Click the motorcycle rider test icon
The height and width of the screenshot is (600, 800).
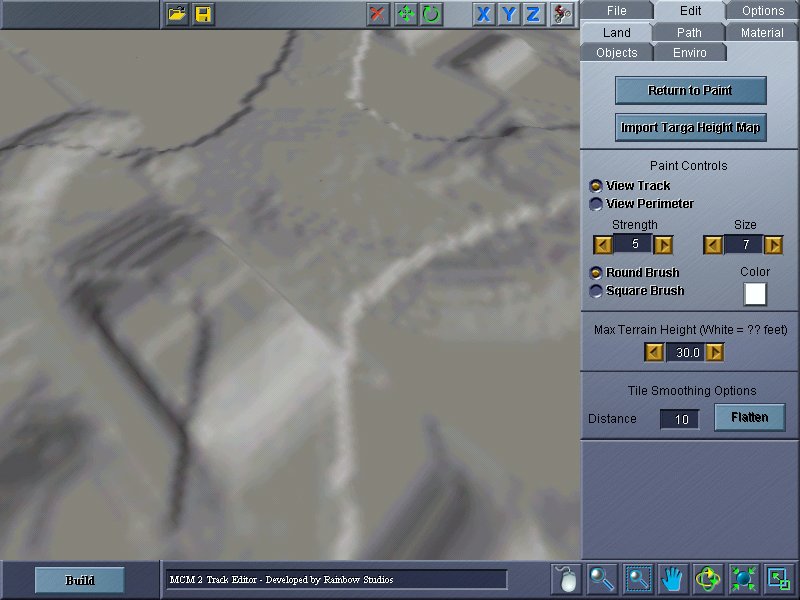point(562,14)
